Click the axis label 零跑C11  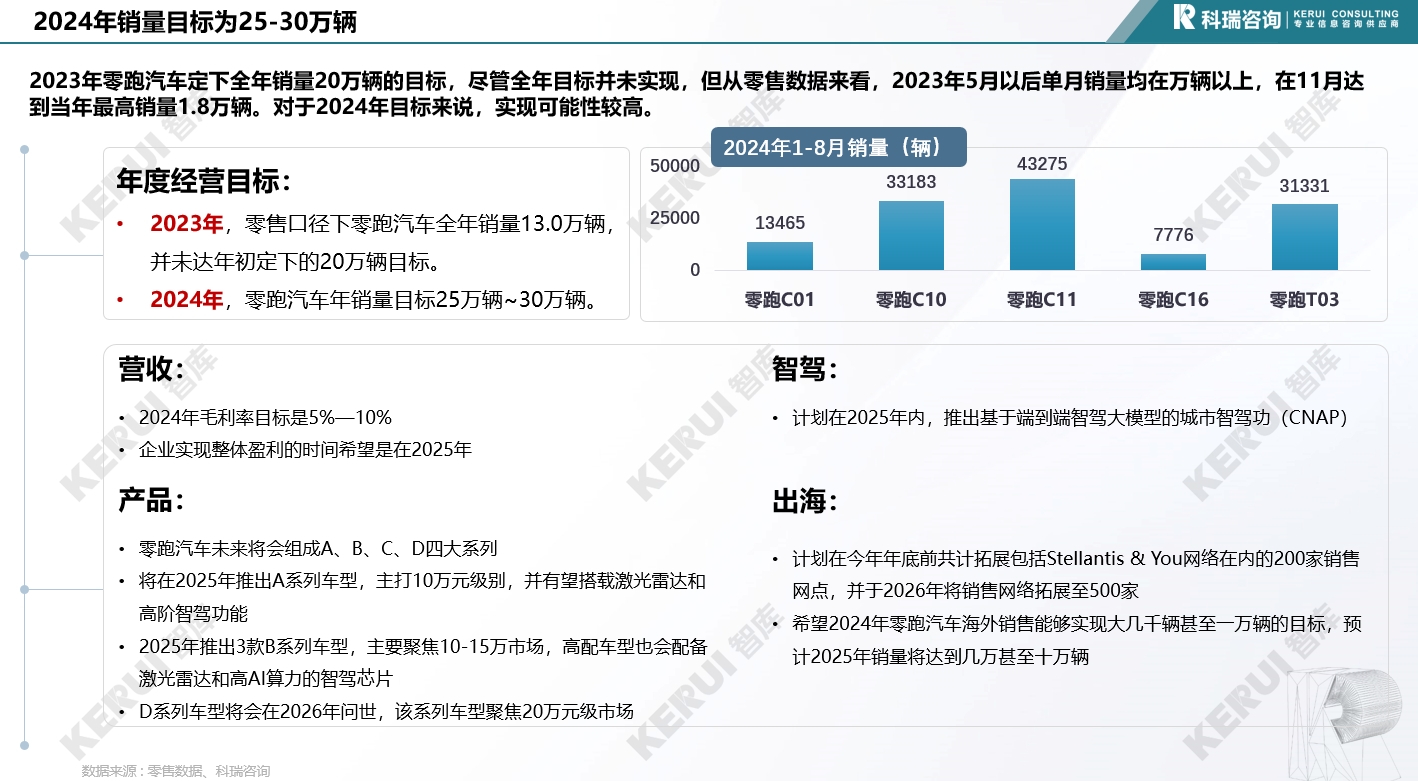pos(1042,300)
